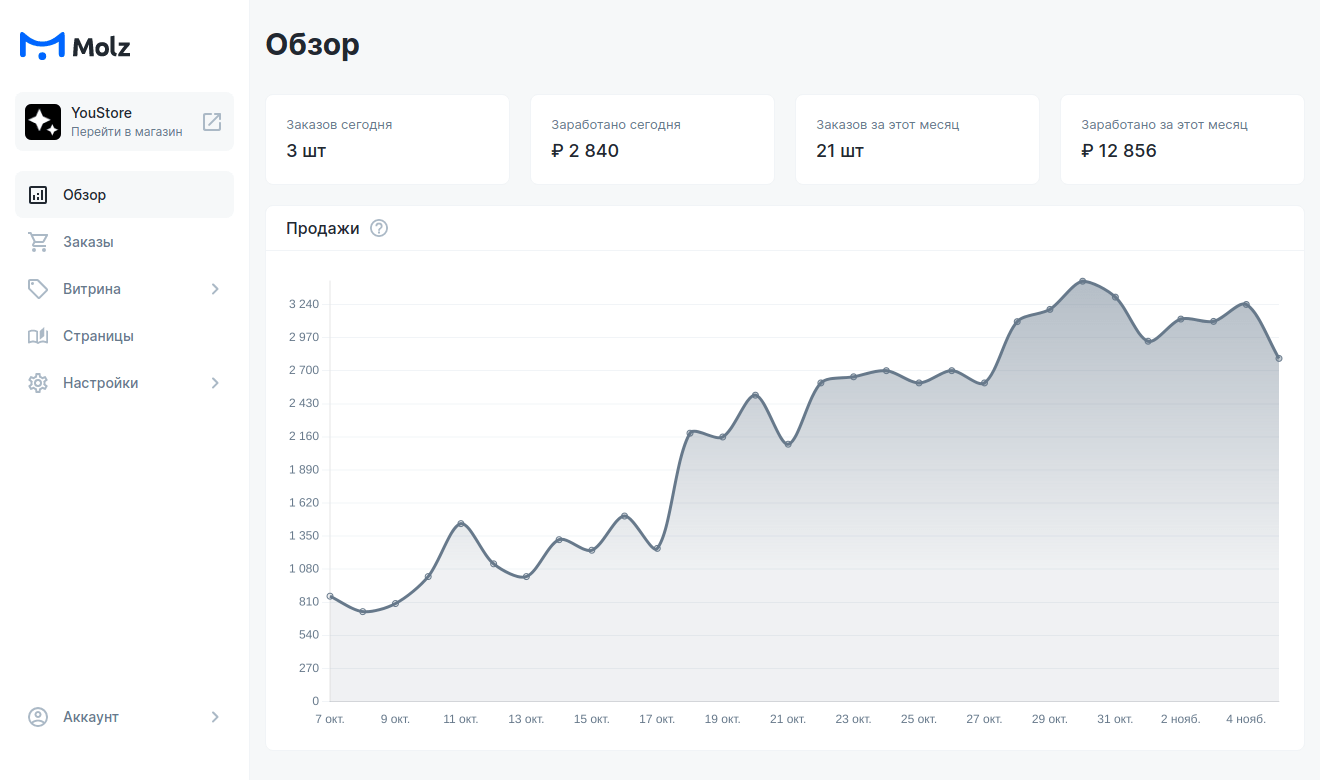
Task: Open the Витрина menu item
Action: tap(124, 289)
